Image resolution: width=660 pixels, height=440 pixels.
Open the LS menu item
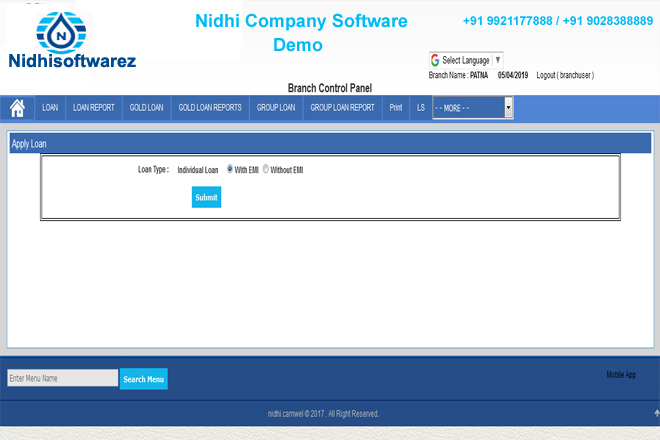[x=421, y=108]
